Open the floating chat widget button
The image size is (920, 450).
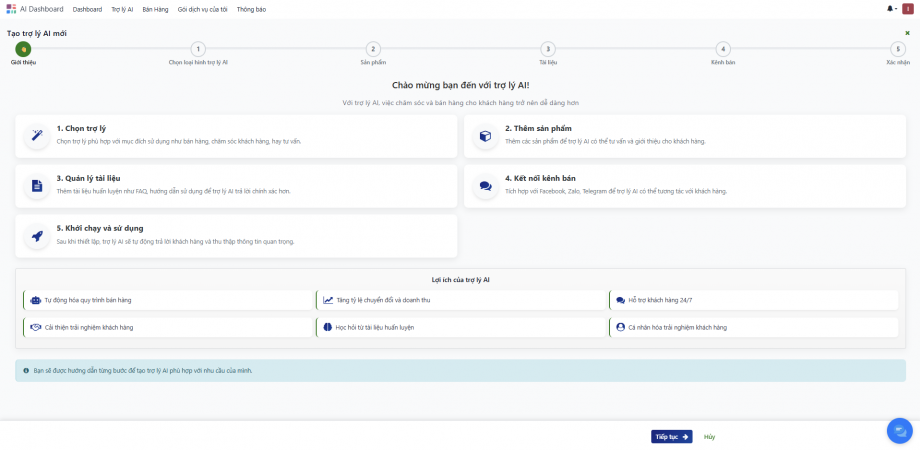tap(899, 430)
